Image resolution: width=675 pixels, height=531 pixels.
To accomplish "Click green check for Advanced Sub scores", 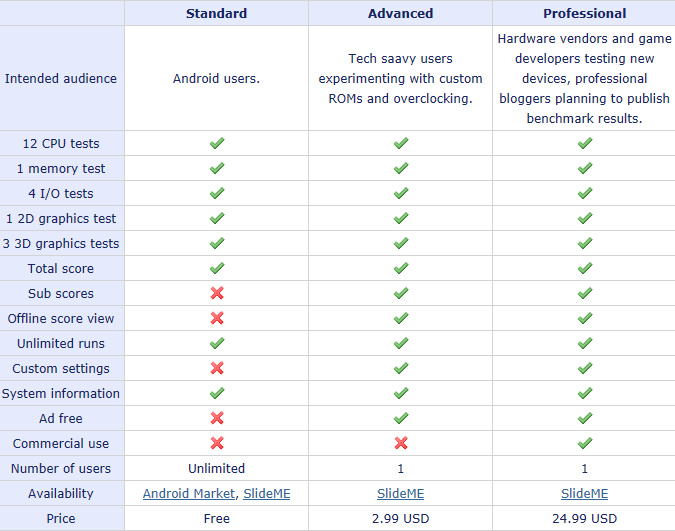I will pos(401,294).
